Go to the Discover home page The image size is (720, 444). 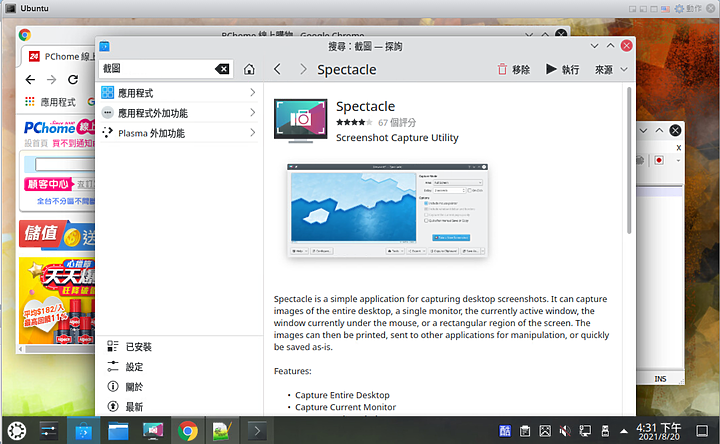coord(249,69)
